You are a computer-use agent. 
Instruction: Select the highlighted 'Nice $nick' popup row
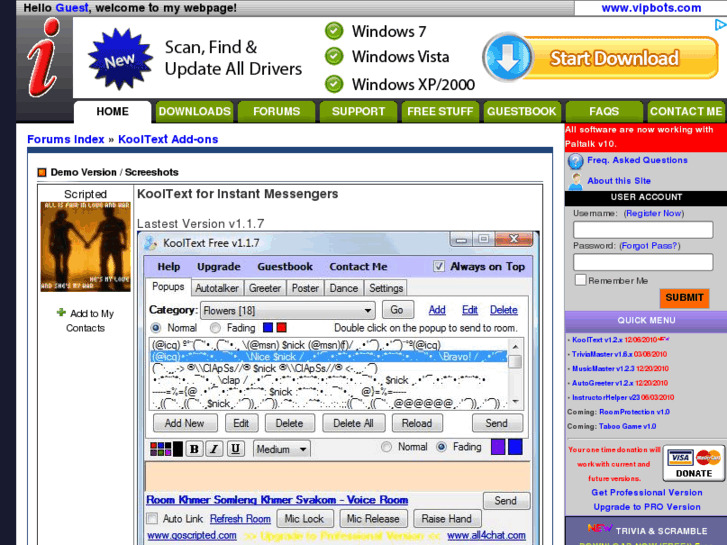(x=328, y=357)
